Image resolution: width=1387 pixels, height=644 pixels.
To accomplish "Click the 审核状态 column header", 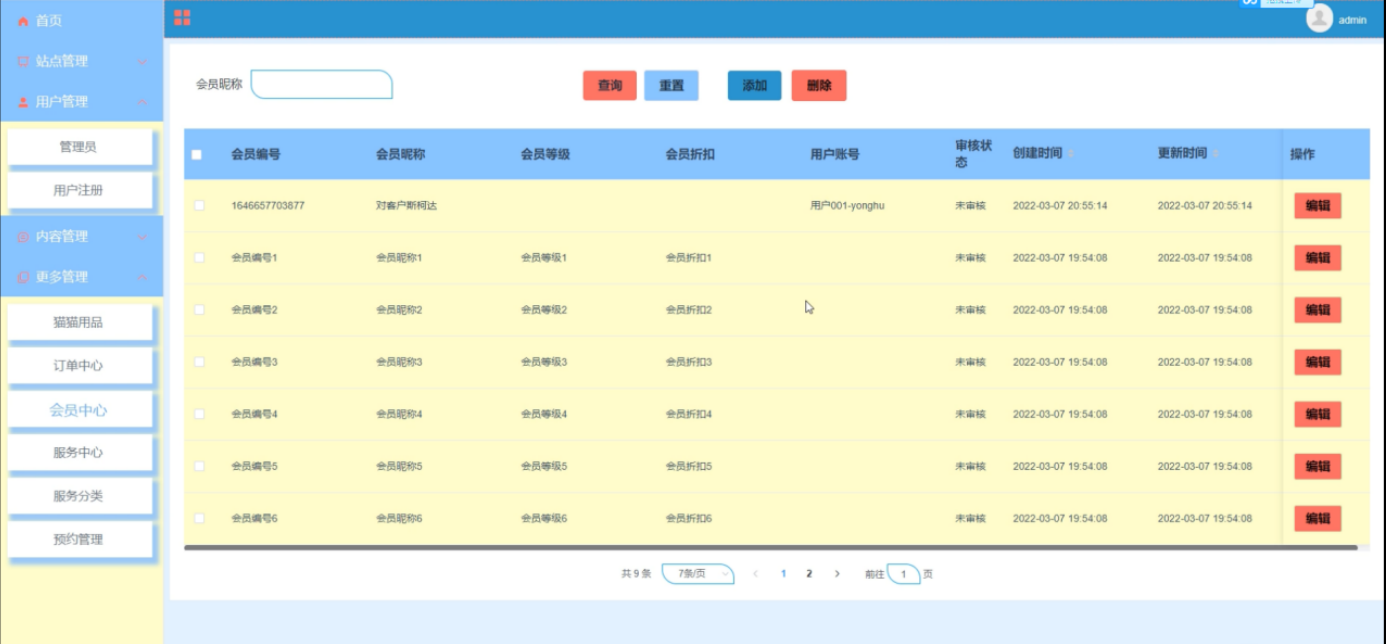I will click(973, 154).
